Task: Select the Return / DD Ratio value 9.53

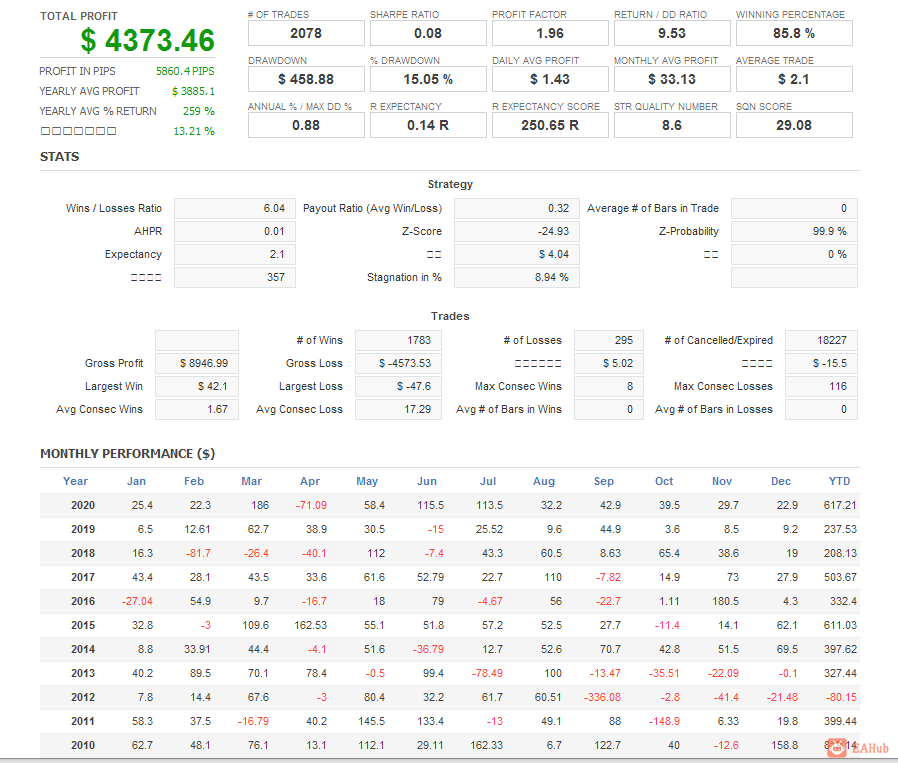Action: [672, 33]
